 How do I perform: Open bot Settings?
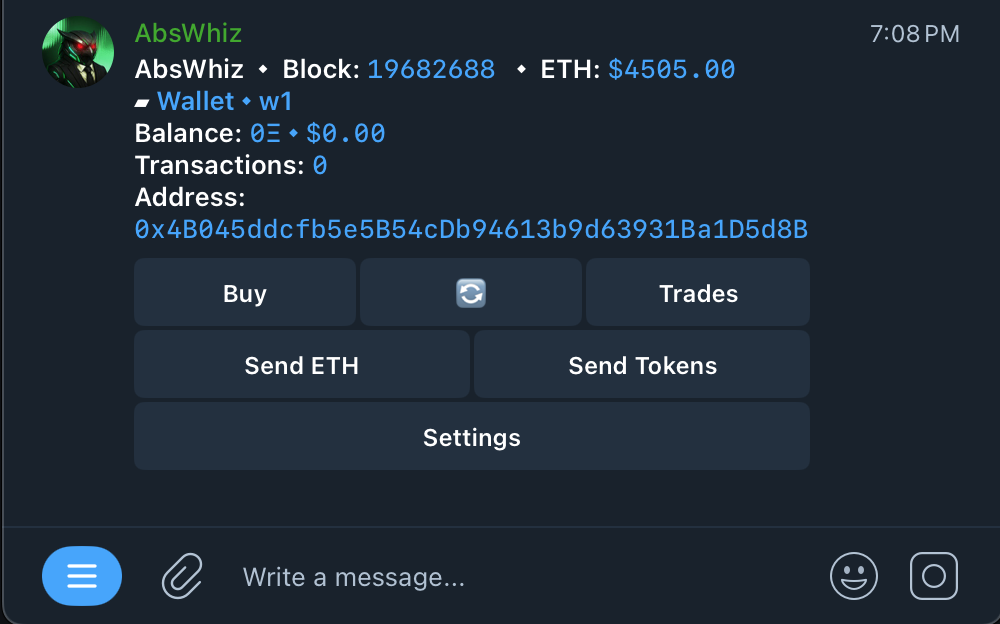(471, 437)
